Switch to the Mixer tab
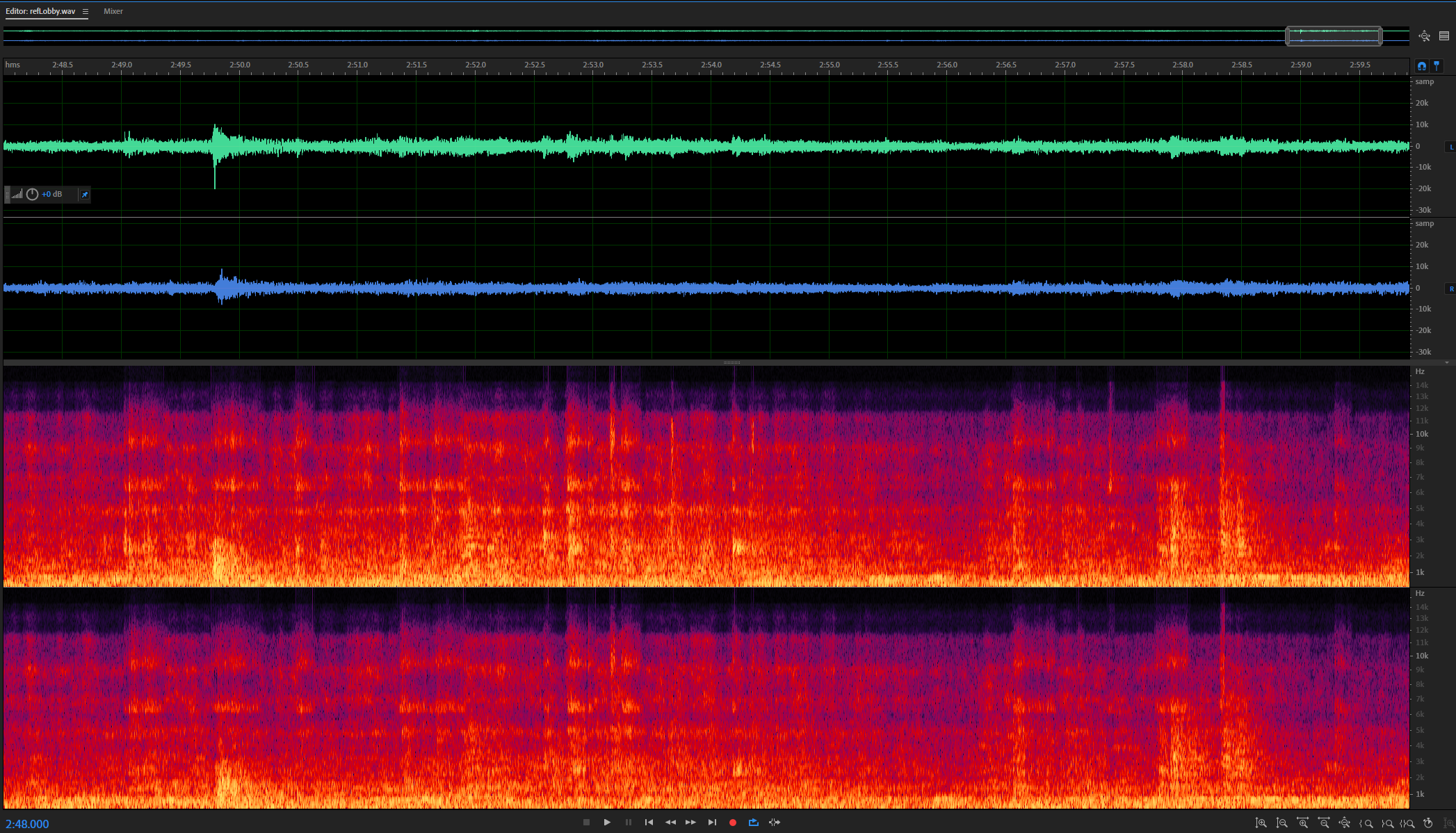The width and height of the screenshot is (1456, 833). point(113,11)
